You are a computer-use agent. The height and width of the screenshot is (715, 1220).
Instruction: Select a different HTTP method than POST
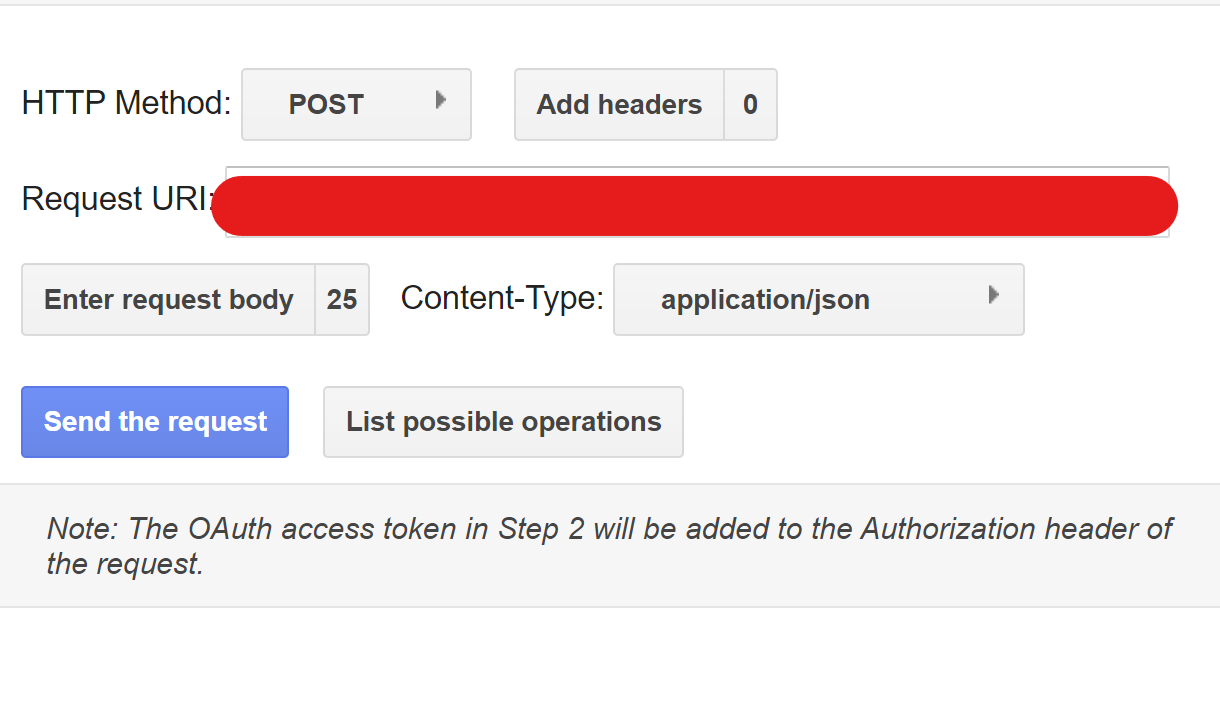point(356,104)
